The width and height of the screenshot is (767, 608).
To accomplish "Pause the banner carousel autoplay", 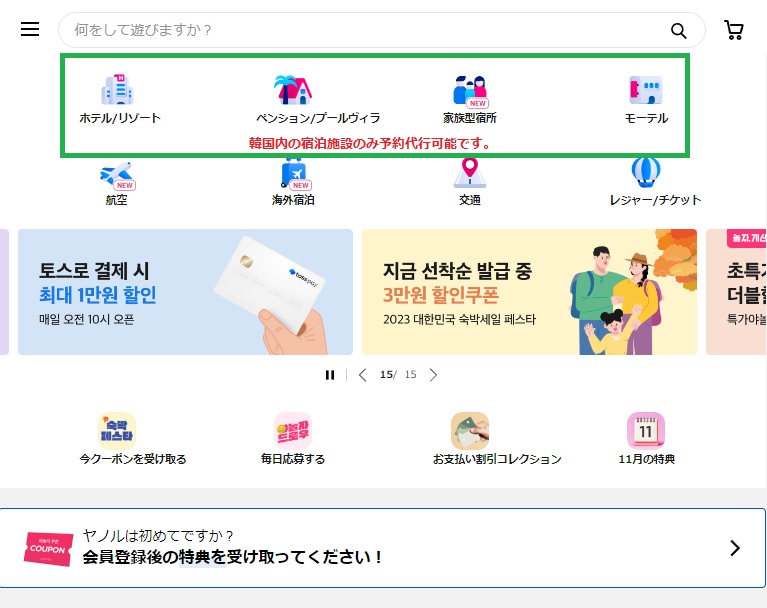I will pos(329,375).
